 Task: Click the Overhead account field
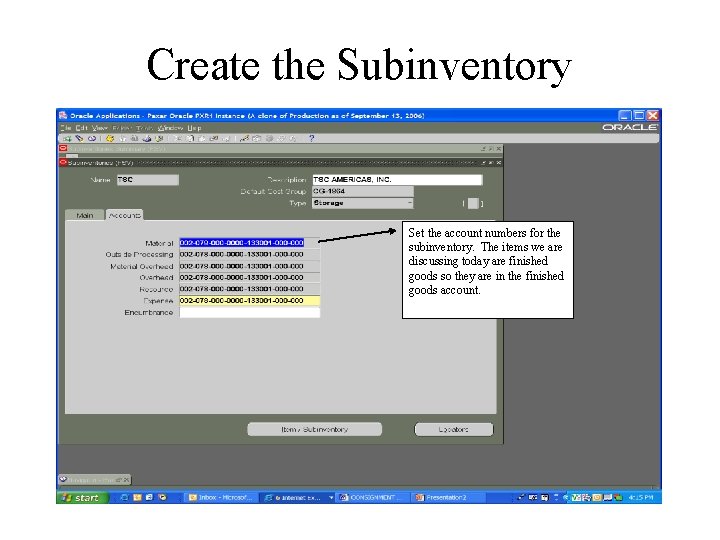click(x=249, y=277)
